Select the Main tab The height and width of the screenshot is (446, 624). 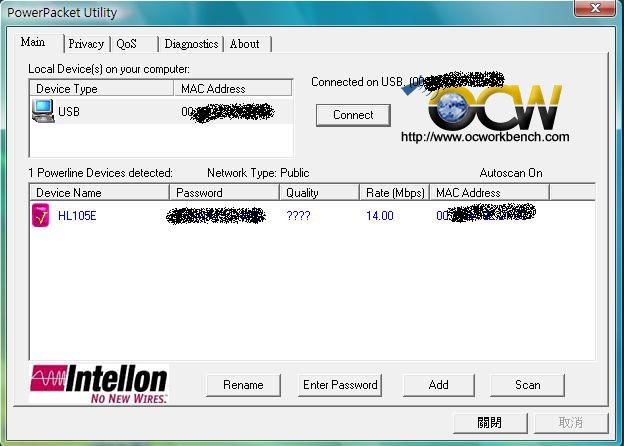39,42
